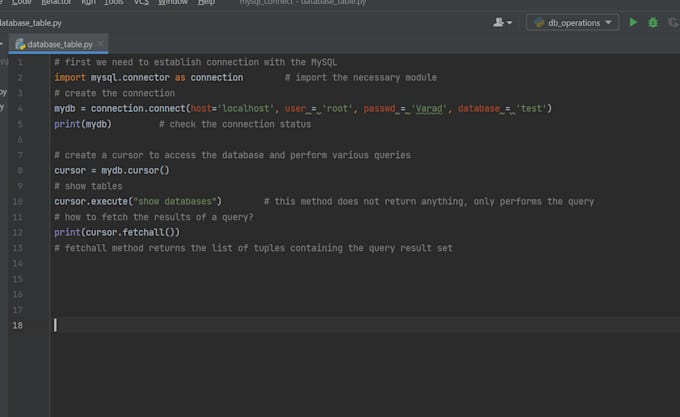The height and width of the screenshot is (417, 680).
Task: Start debugging with the green bug icon
Action: tap(653, 22)
